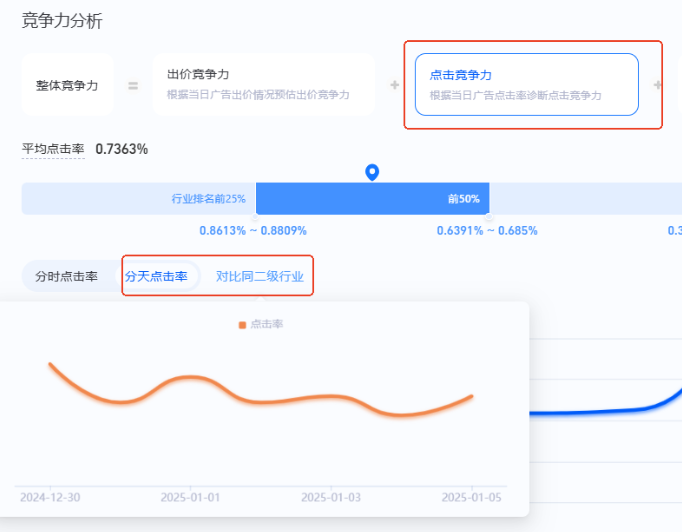The width and height of the screenshot is (682, 532).
Task: Click the 0.7363% value
Action: point(122,149)
